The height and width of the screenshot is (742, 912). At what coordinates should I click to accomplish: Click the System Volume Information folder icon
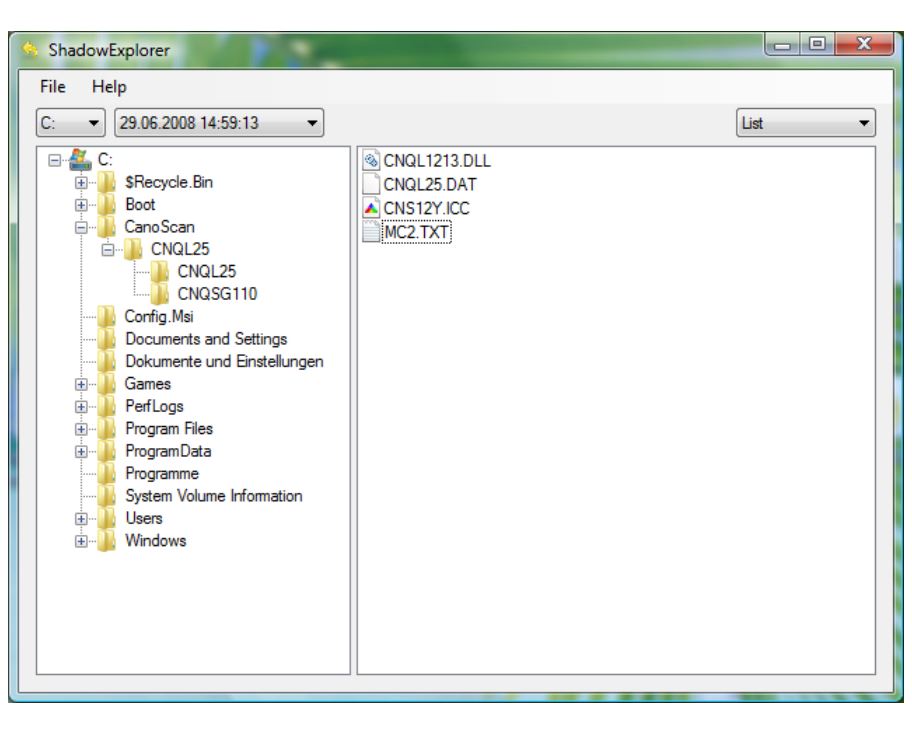[x=106, y=496]
